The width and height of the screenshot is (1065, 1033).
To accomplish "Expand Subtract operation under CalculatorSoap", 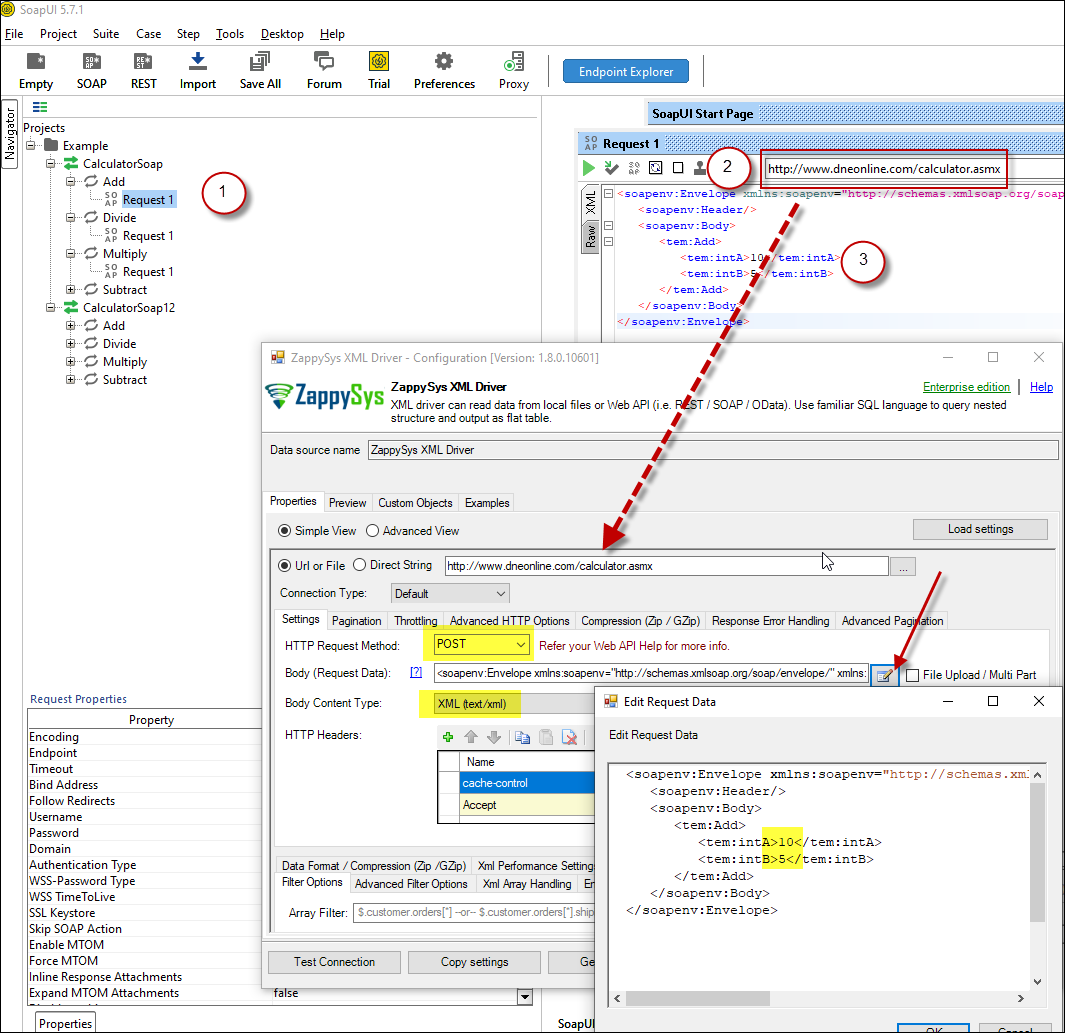I will click(x=70, y=289).
